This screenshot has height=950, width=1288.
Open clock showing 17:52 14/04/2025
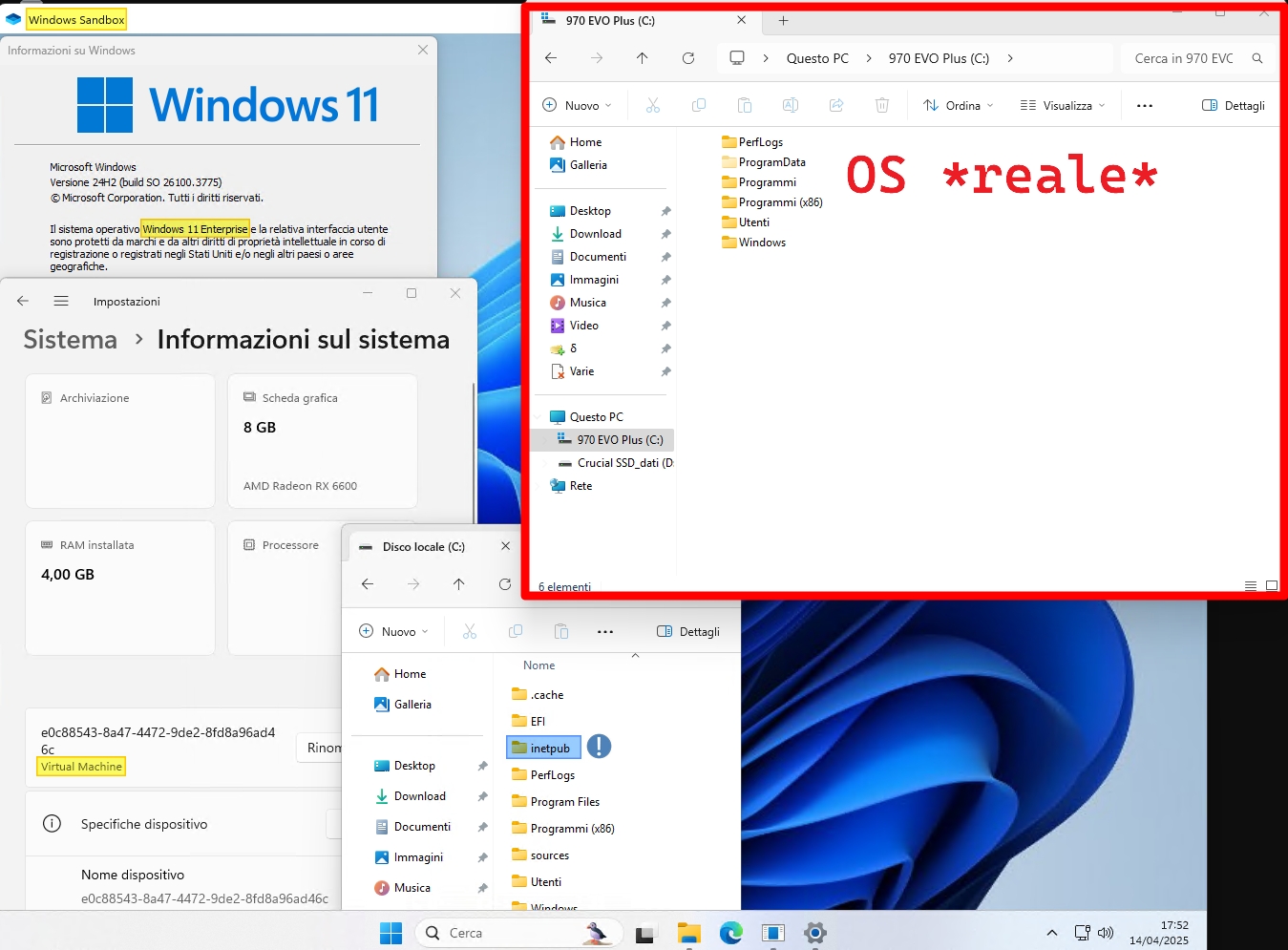tap(1159, 933)
